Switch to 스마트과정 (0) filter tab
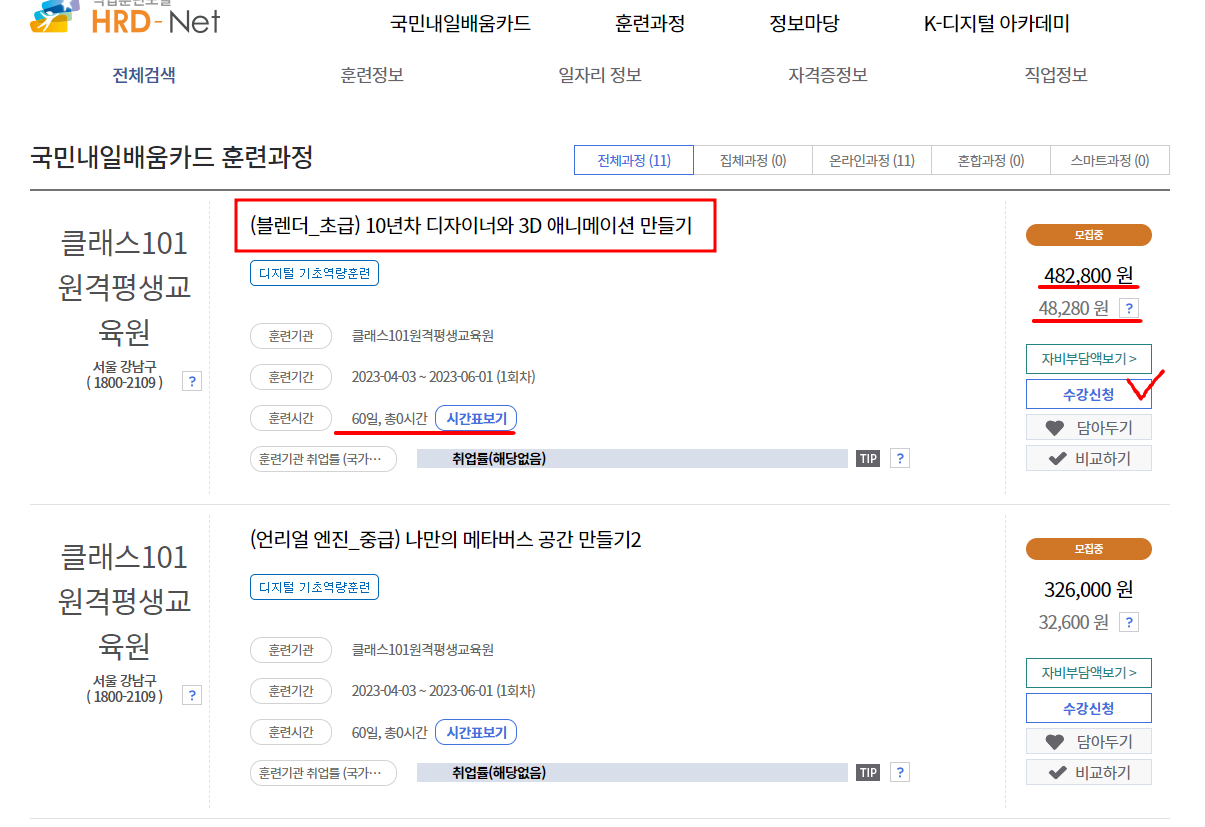Screen dimensions: 1205x827 [x=1110, y=160]
